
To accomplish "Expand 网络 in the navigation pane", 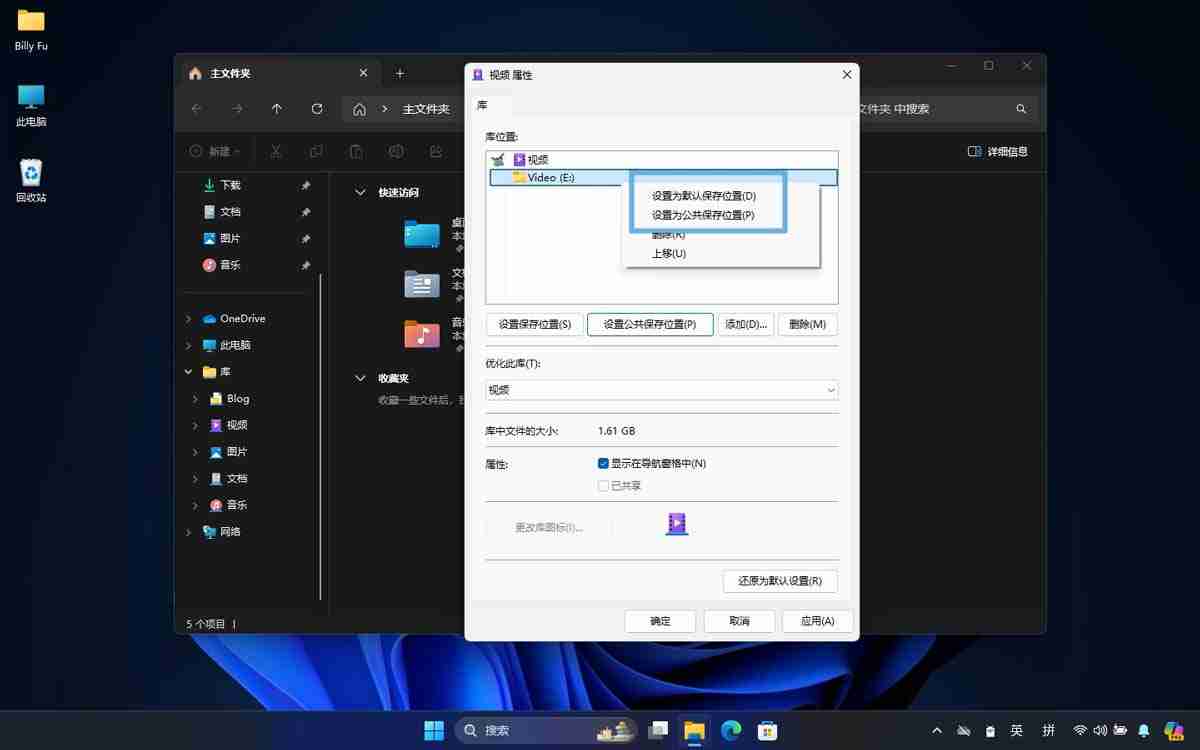I will click(189, 531).
